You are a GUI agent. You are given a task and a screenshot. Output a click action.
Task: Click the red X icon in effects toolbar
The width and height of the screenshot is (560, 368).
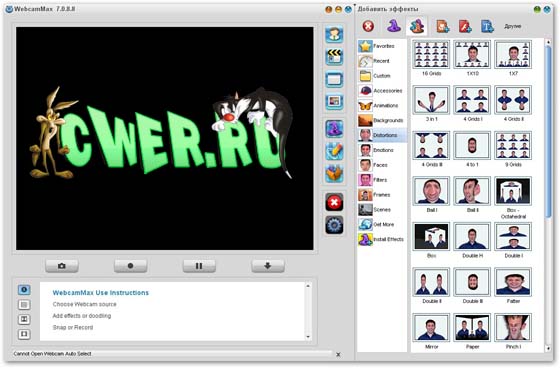click(368, 26)
